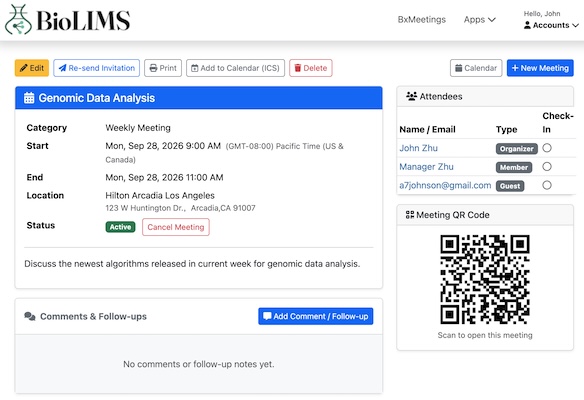Viewport: 584px width, 400px height.
Task: Click the Status field label
Action: coord(41,225)
